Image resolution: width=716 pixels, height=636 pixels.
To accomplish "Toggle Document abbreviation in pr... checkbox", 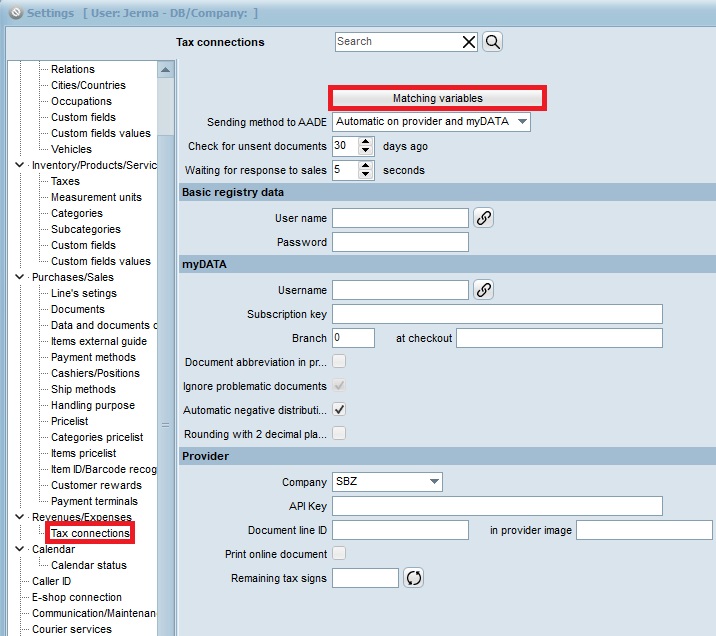I will click(x=339, y=361).
